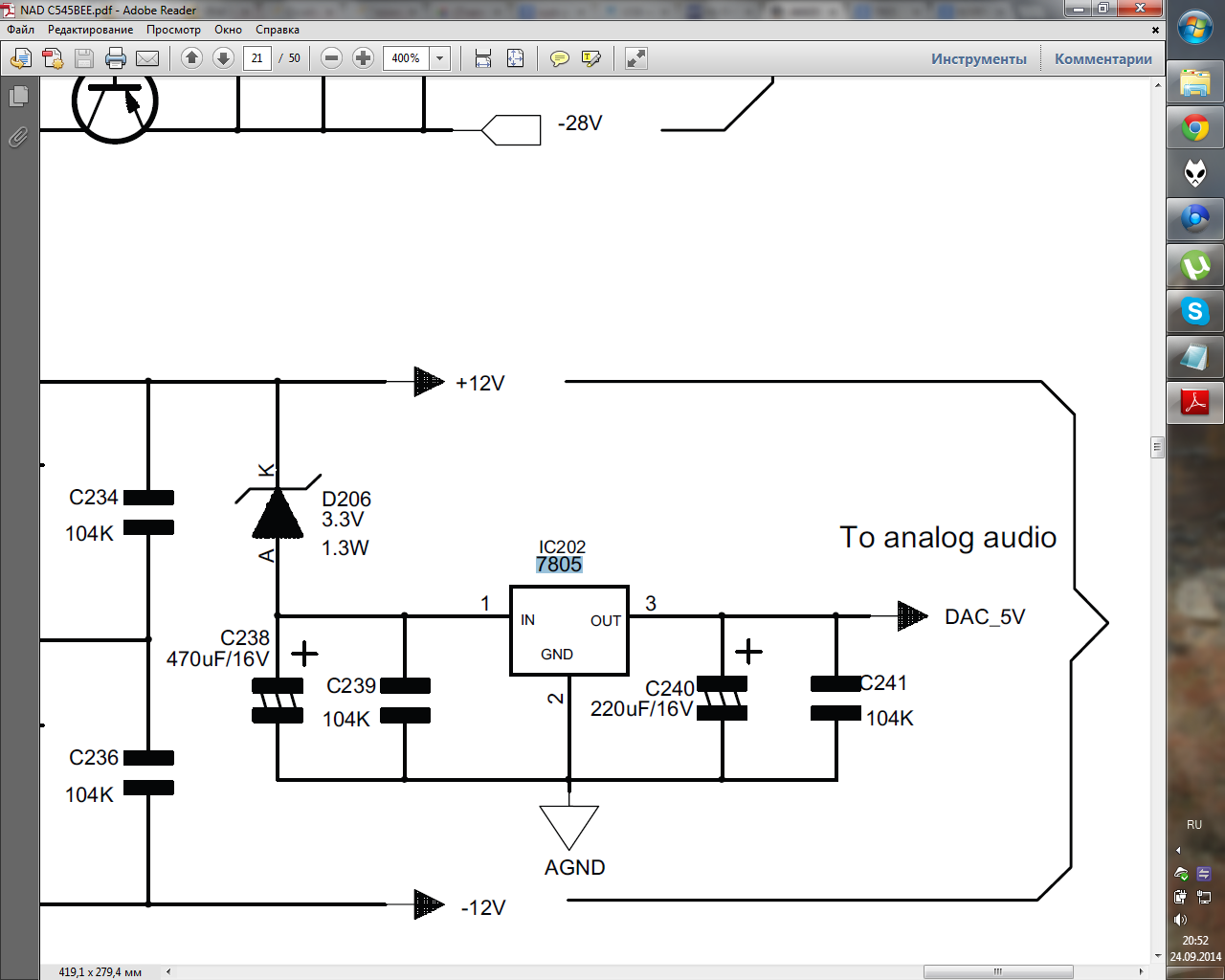Click the horizontal scrollbar thumb
Image resolution: width=1225 pixels, height=980 pixels.
pos(998,971)
